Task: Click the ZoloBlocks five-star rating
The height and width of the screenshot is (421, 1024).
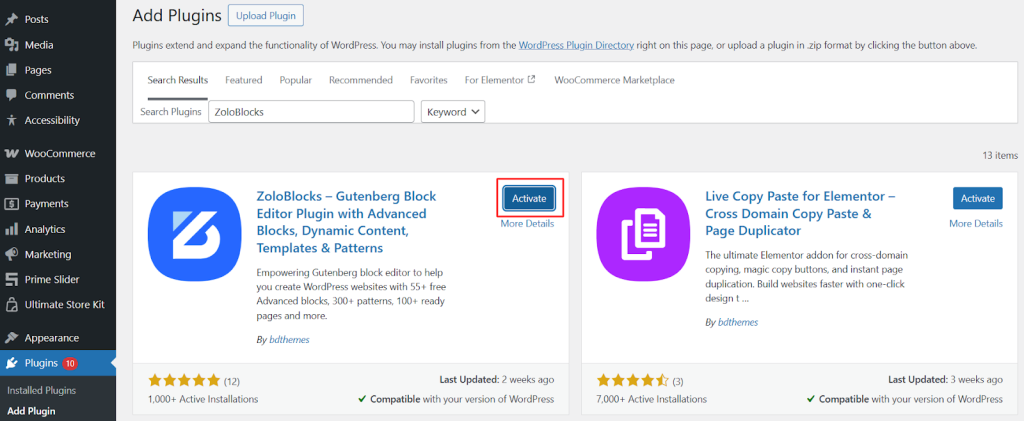Action: 185,381
